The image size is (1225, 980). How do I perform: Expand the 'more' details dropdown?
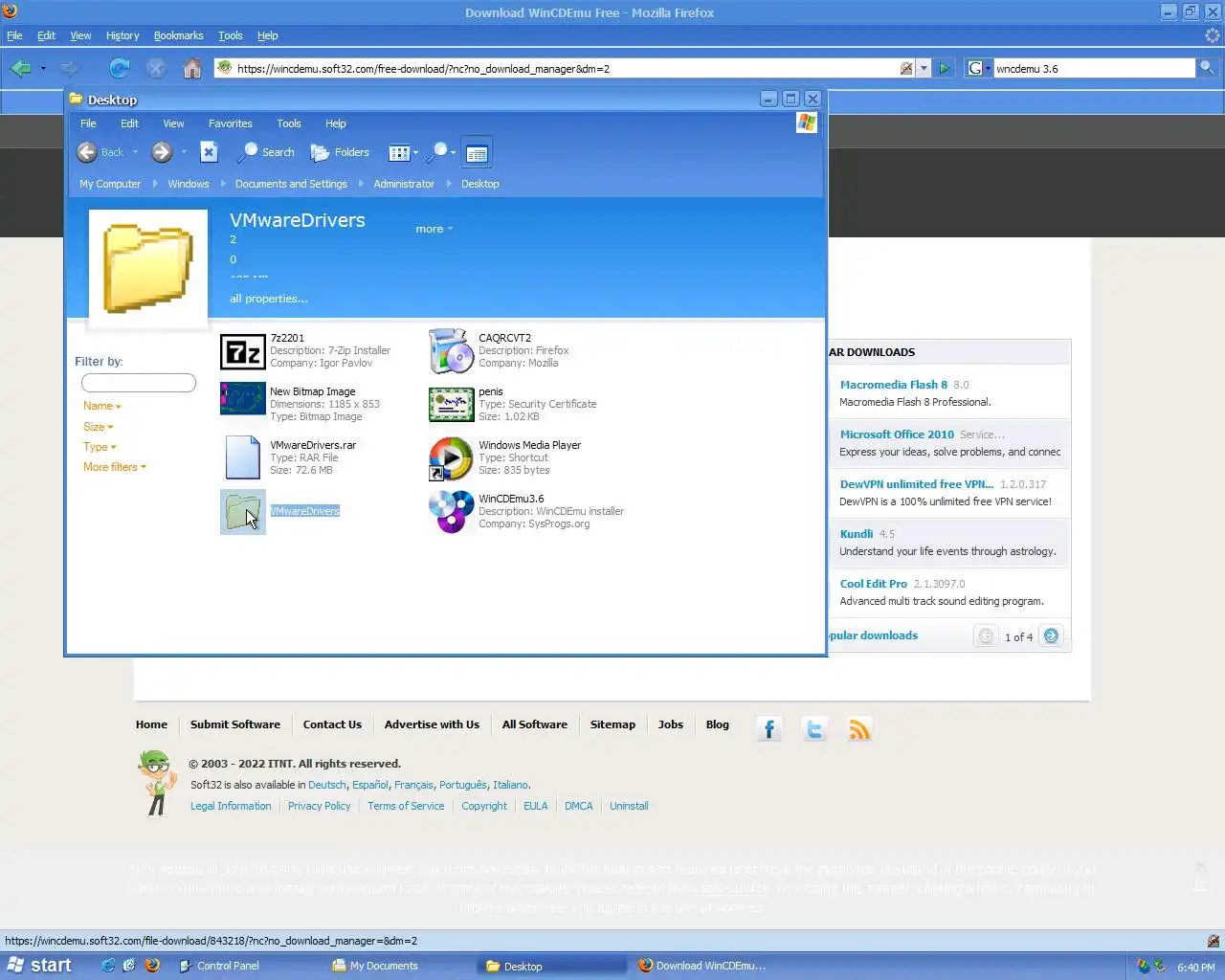pyautogui.click(x=434, y=229)
